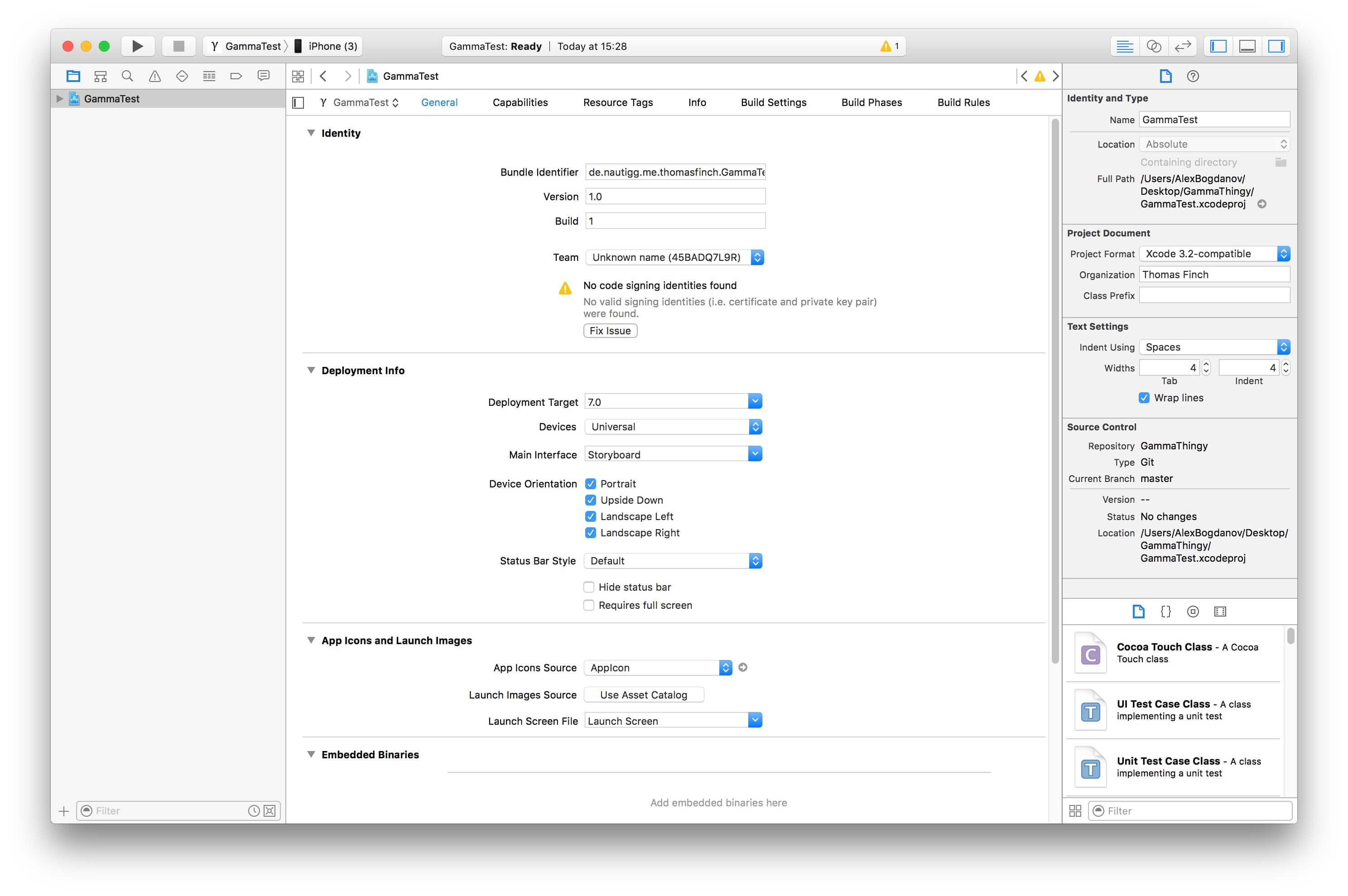Toggle the Wrap lines checkbox

click(1143, 398)
